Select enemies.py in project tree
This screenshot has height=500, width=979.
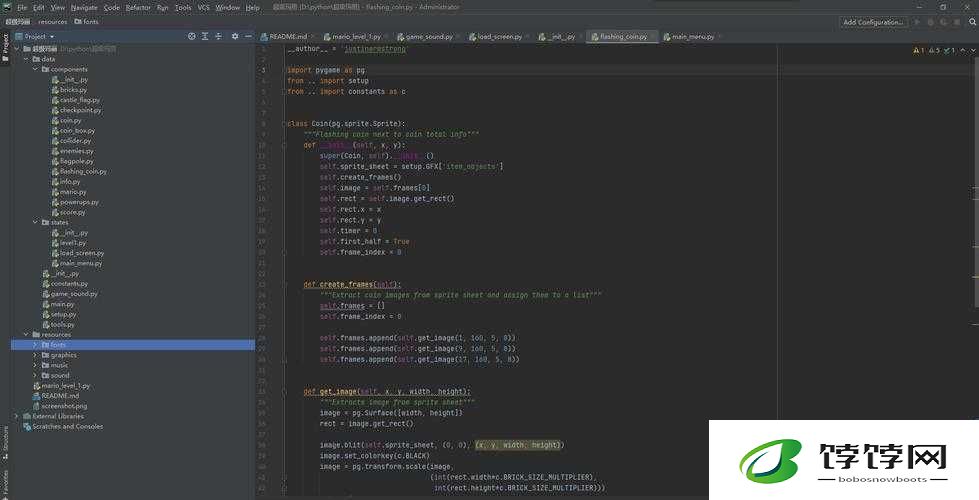point(72,151)
